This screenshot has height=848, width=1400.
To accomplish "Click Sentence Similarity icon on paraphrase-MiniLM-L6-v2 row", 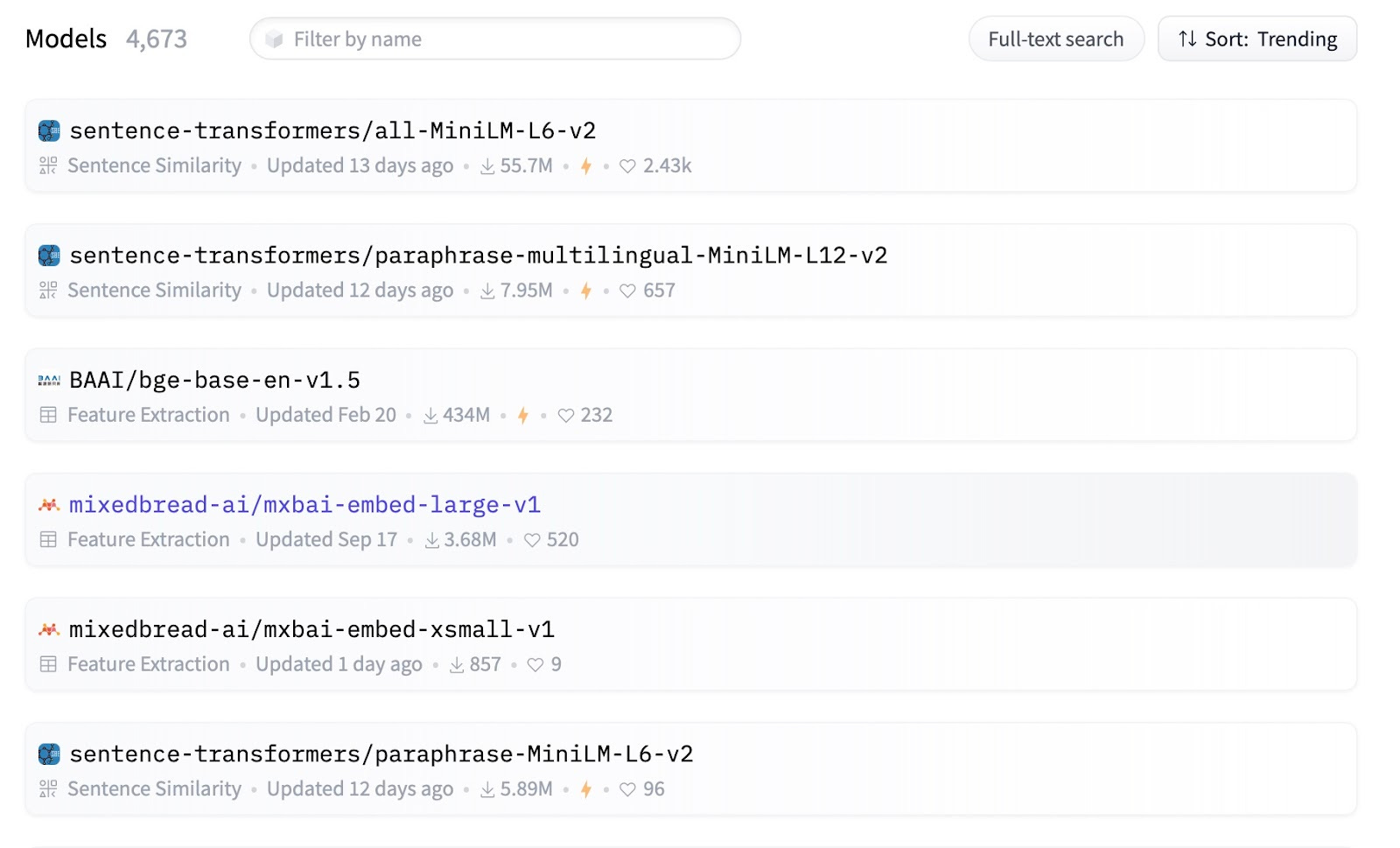I will (48, 789).
